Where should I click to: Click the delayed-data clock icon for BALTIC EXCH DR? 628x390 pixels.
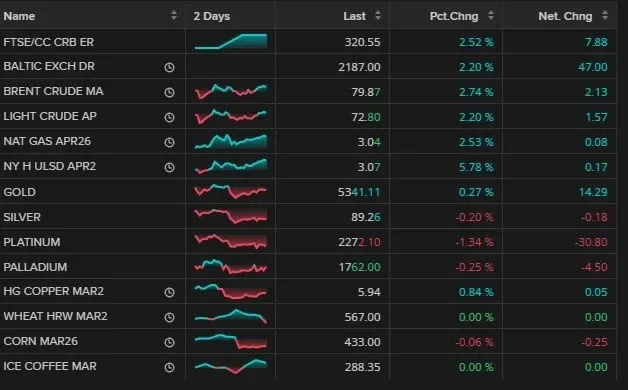pyautogui.click(x=169, y=67)
